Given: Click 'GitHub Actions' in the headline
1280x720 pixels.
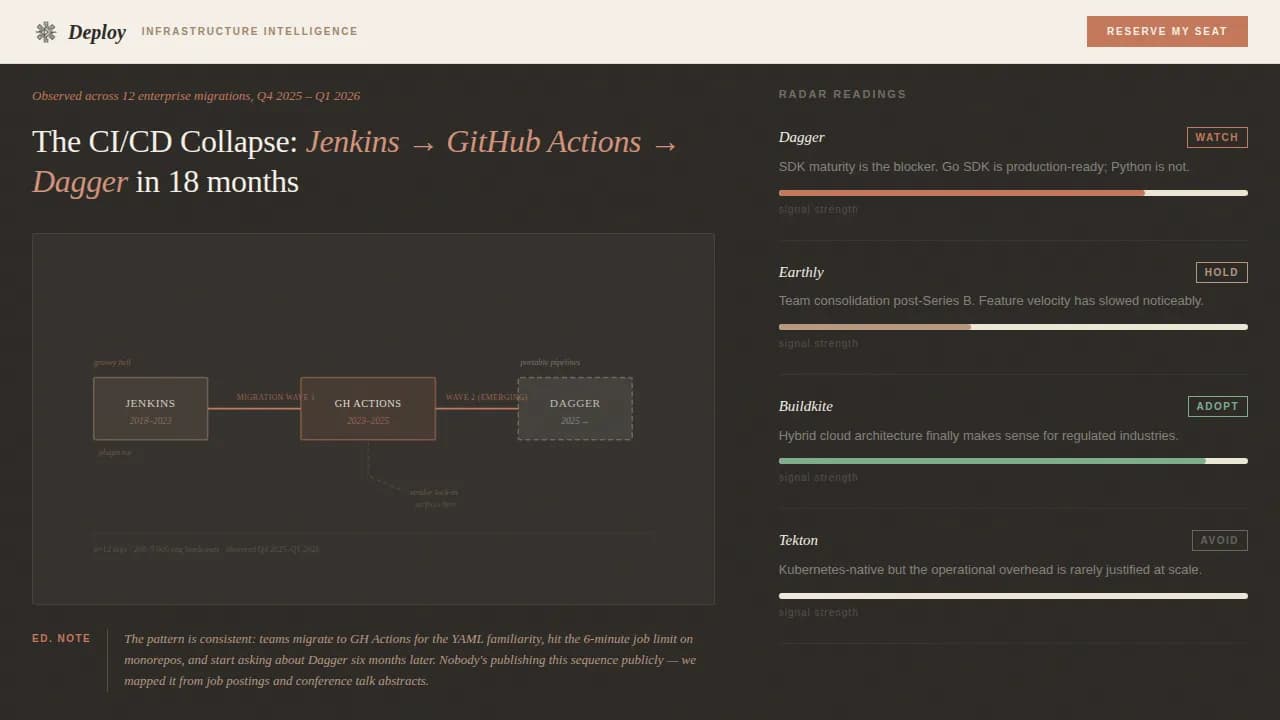Looking at the screenshot, I should tap(544, 142).
